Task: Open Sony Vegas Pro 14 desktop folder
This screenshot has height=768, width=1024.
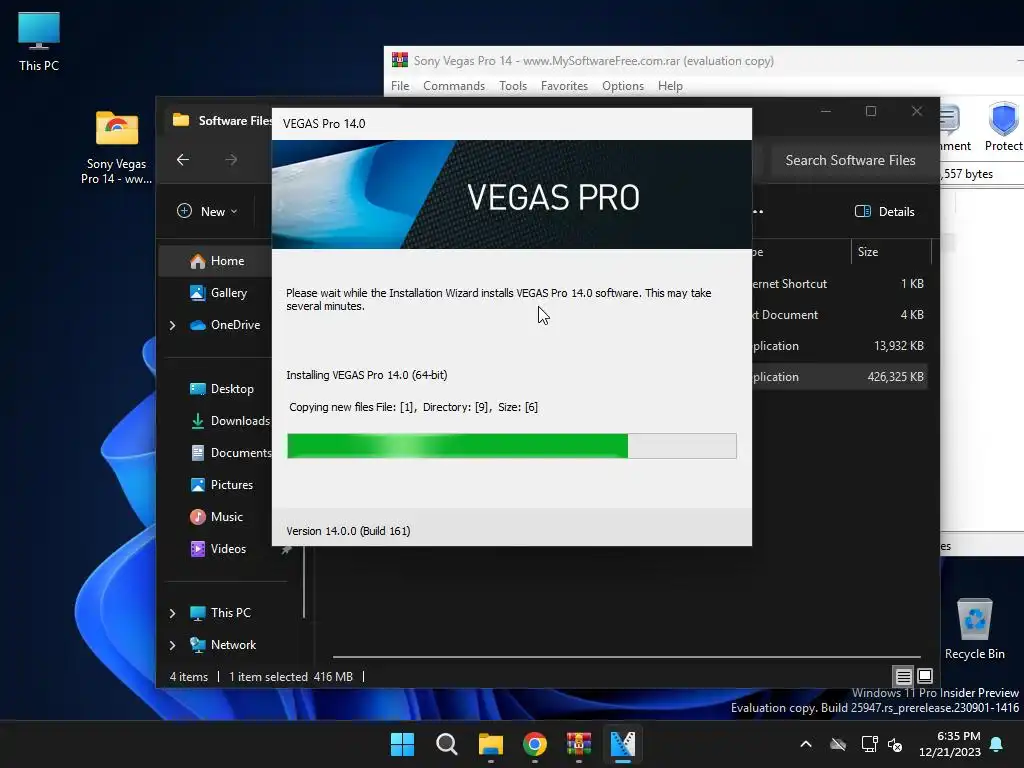Action: click(x=116, y=147)
